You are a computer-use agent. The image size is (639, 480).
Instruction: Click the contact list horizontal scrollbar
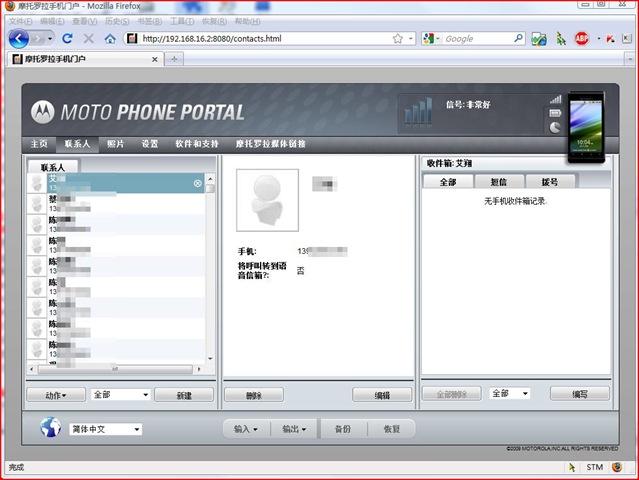tap(115, 369)
